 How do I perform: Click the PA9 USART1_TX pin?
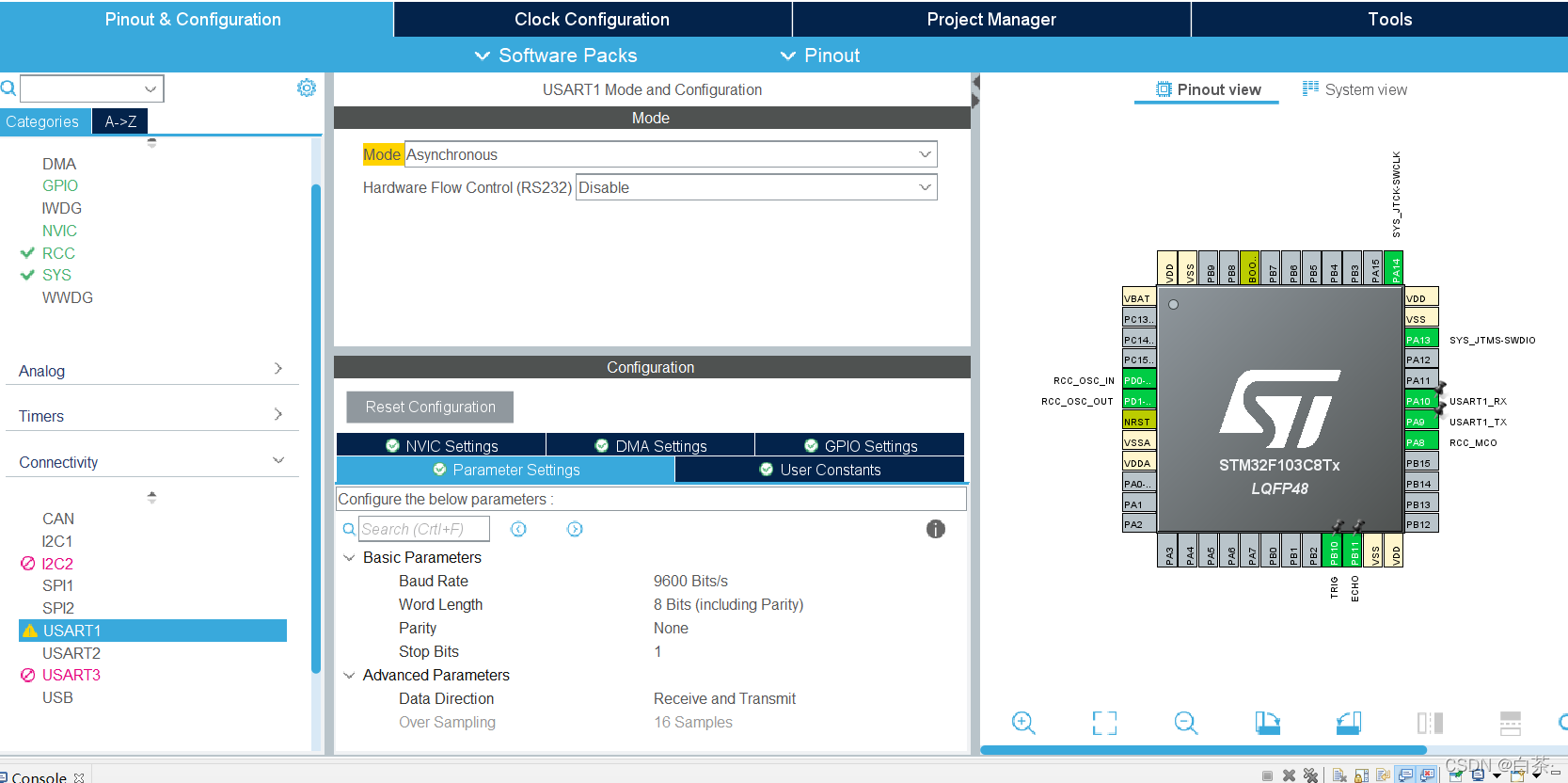click(1420, 422)
